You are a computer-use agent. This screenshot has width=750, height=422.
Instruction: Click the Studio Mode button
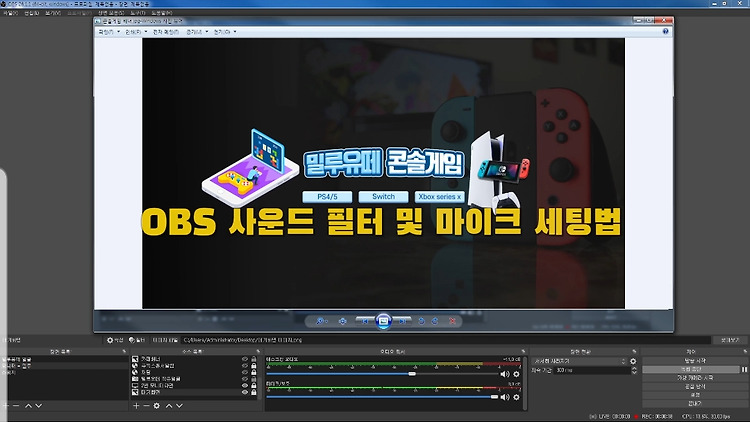pos(694,387)
